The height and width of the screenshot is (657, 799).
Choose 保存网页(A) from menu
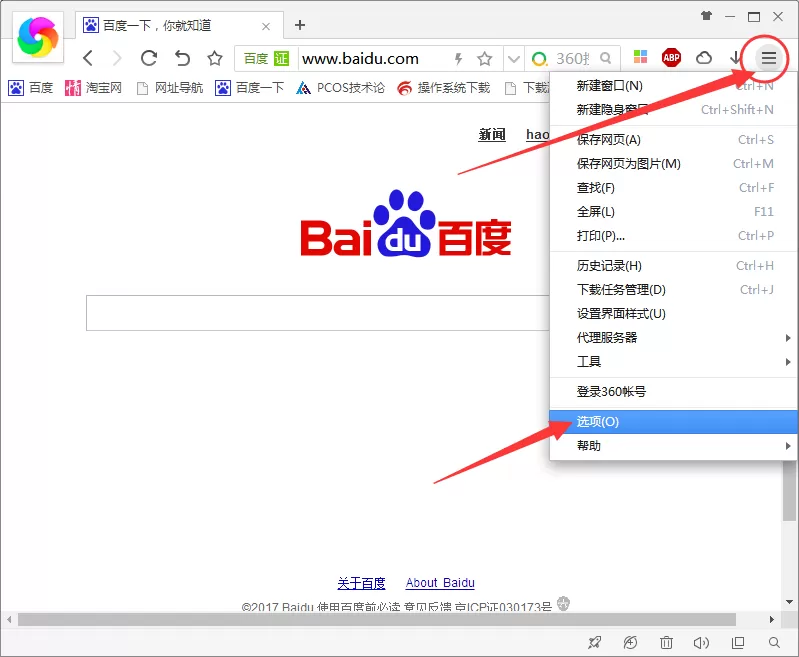(674, 140)
